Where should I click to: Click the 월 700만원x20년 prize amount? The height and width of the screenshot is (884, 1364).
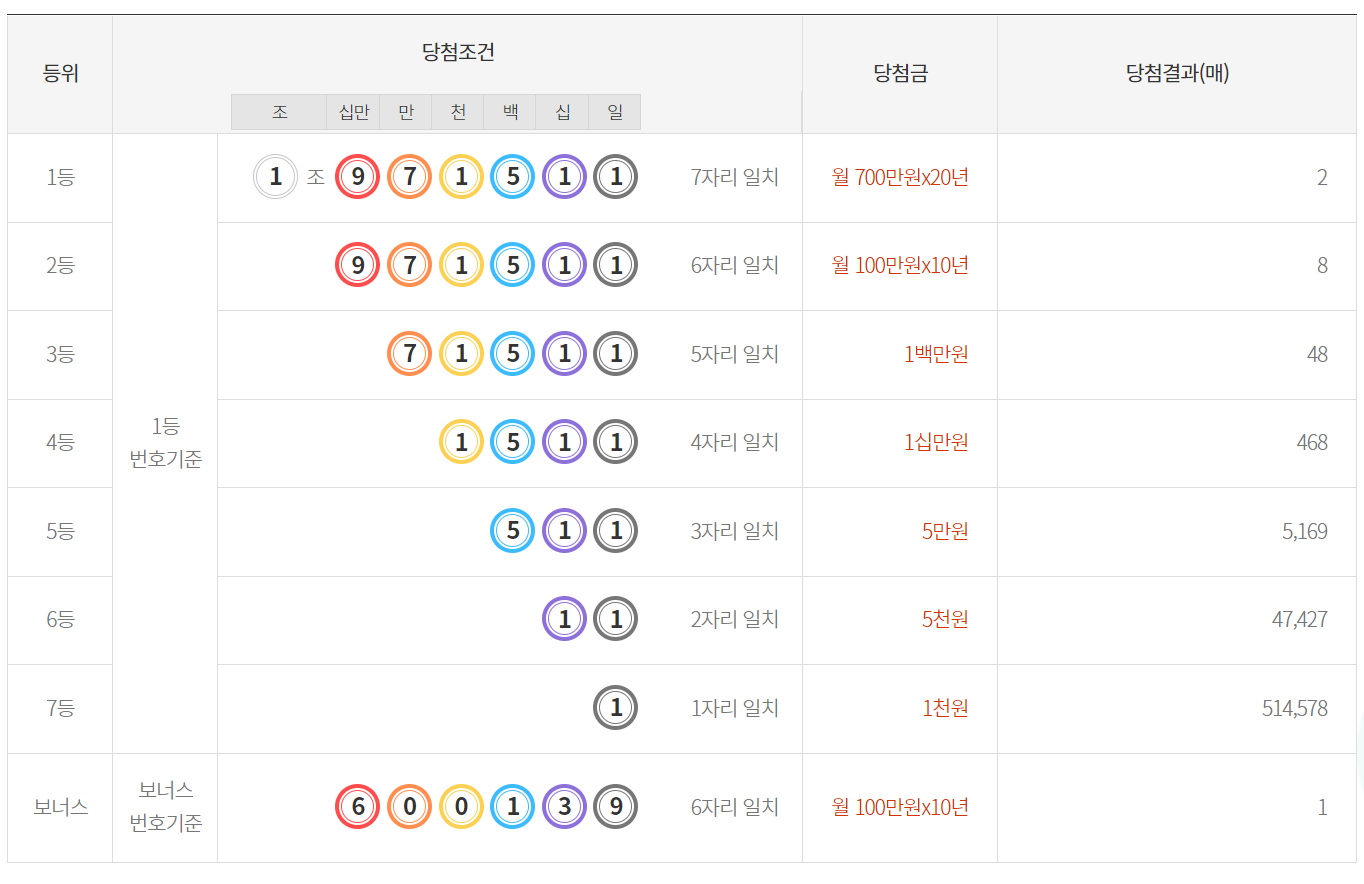click(900, 178)
